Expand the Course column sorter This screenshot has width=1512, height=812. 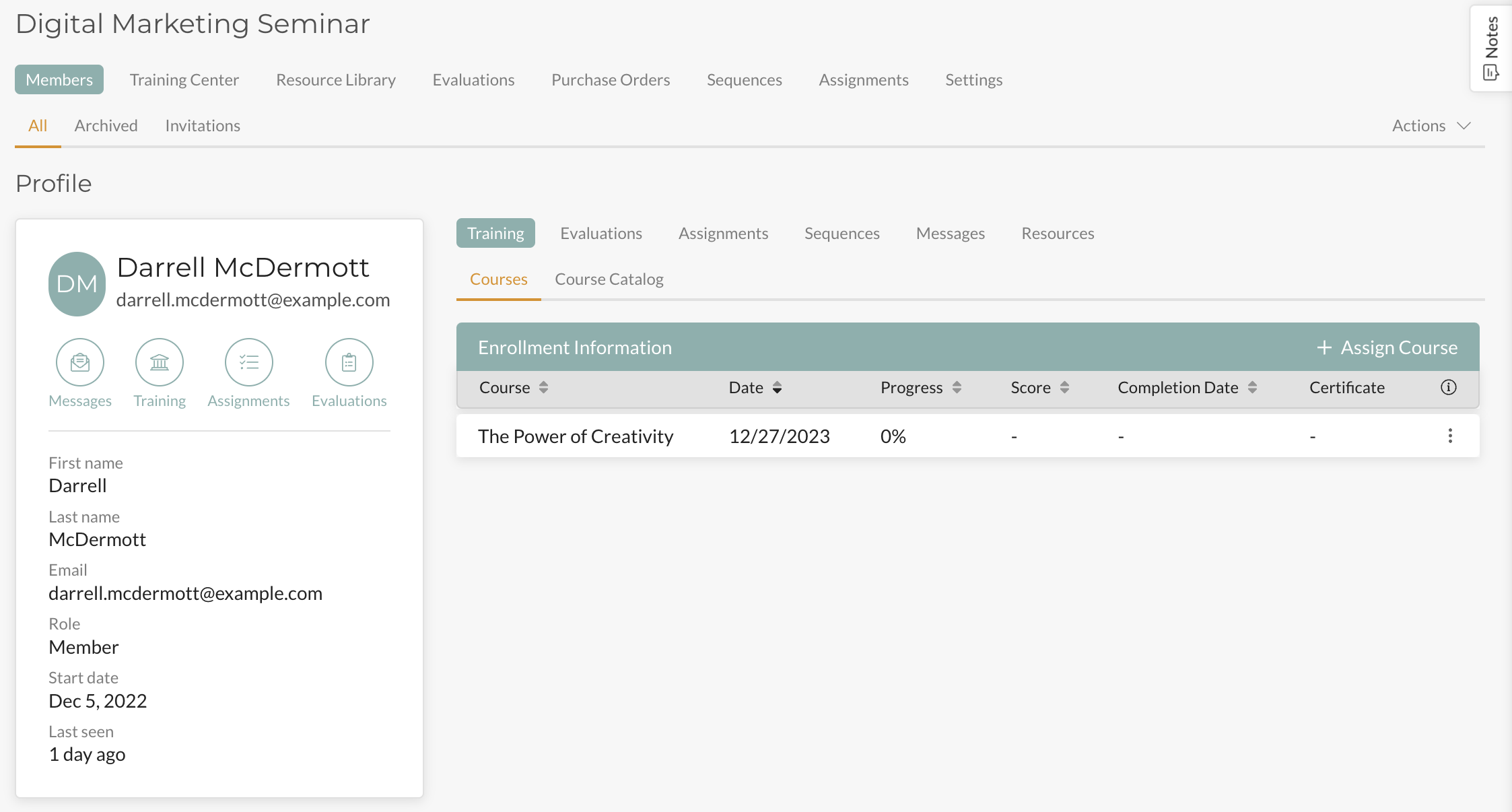(543, 387)
